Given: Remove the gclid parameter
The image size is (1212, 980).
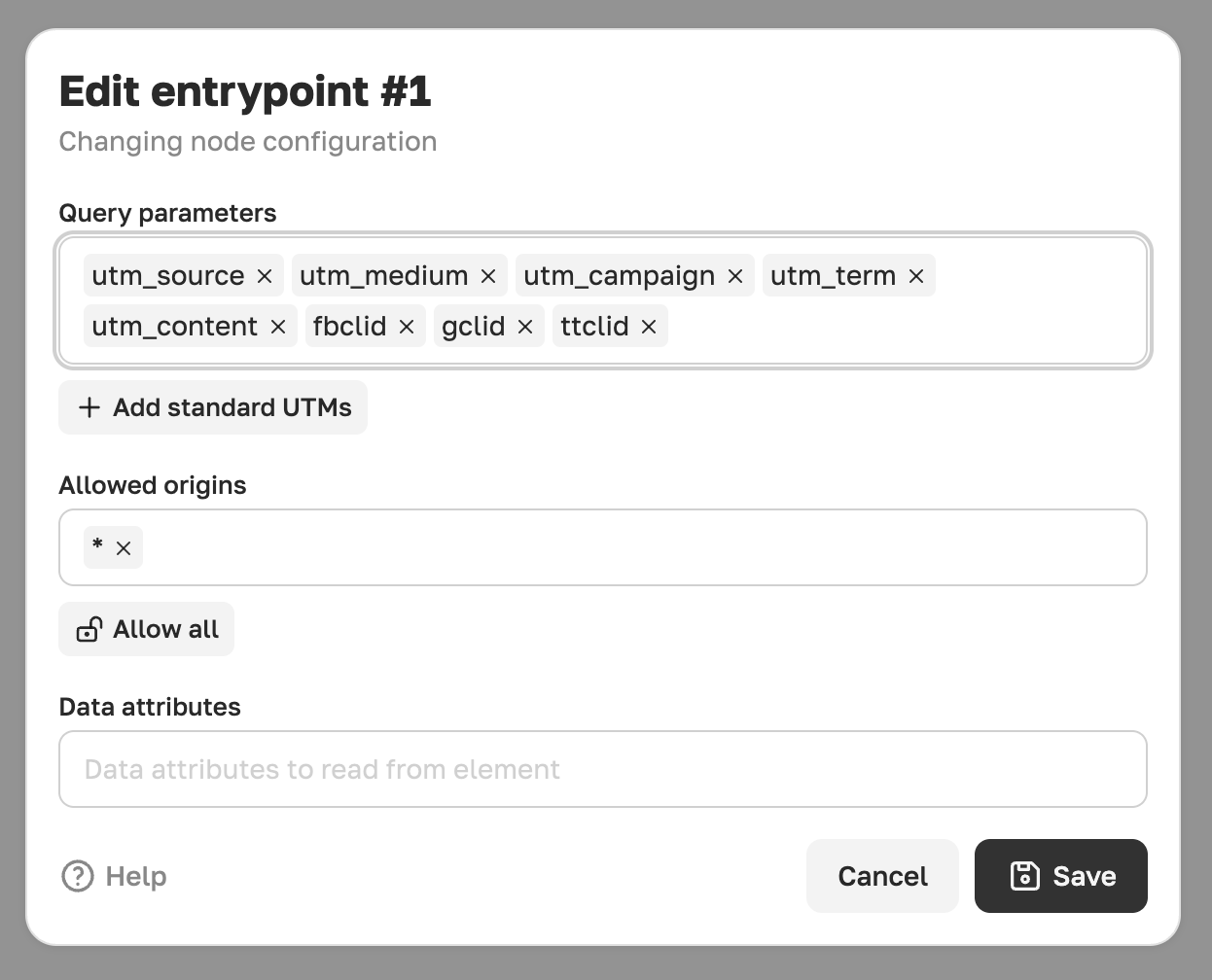Looking at the screenshot, I should tap(525, 327).
